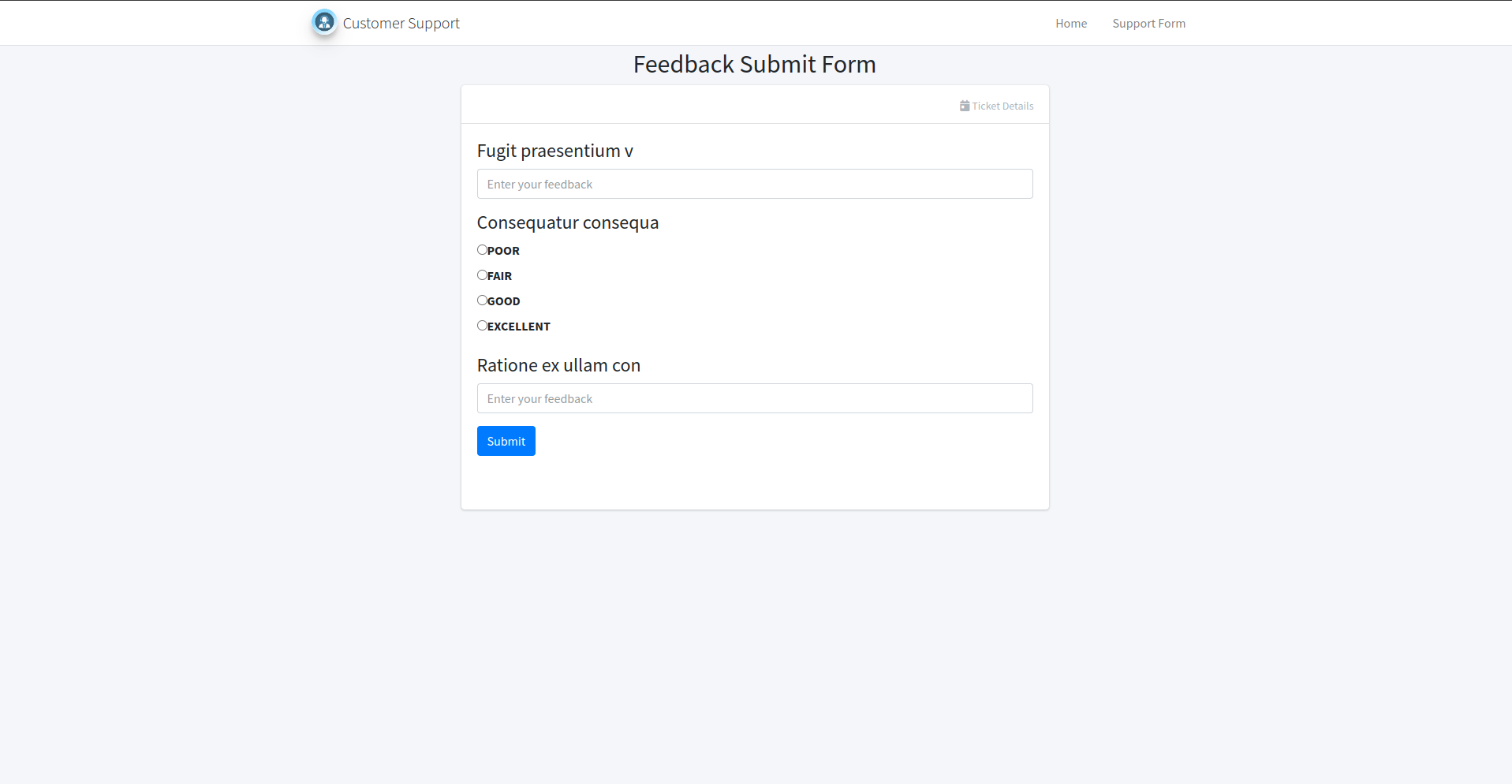Focus the feedback field under Fugit praesentium
This screenshot has width=1512, height=784.
coord(754,184)
